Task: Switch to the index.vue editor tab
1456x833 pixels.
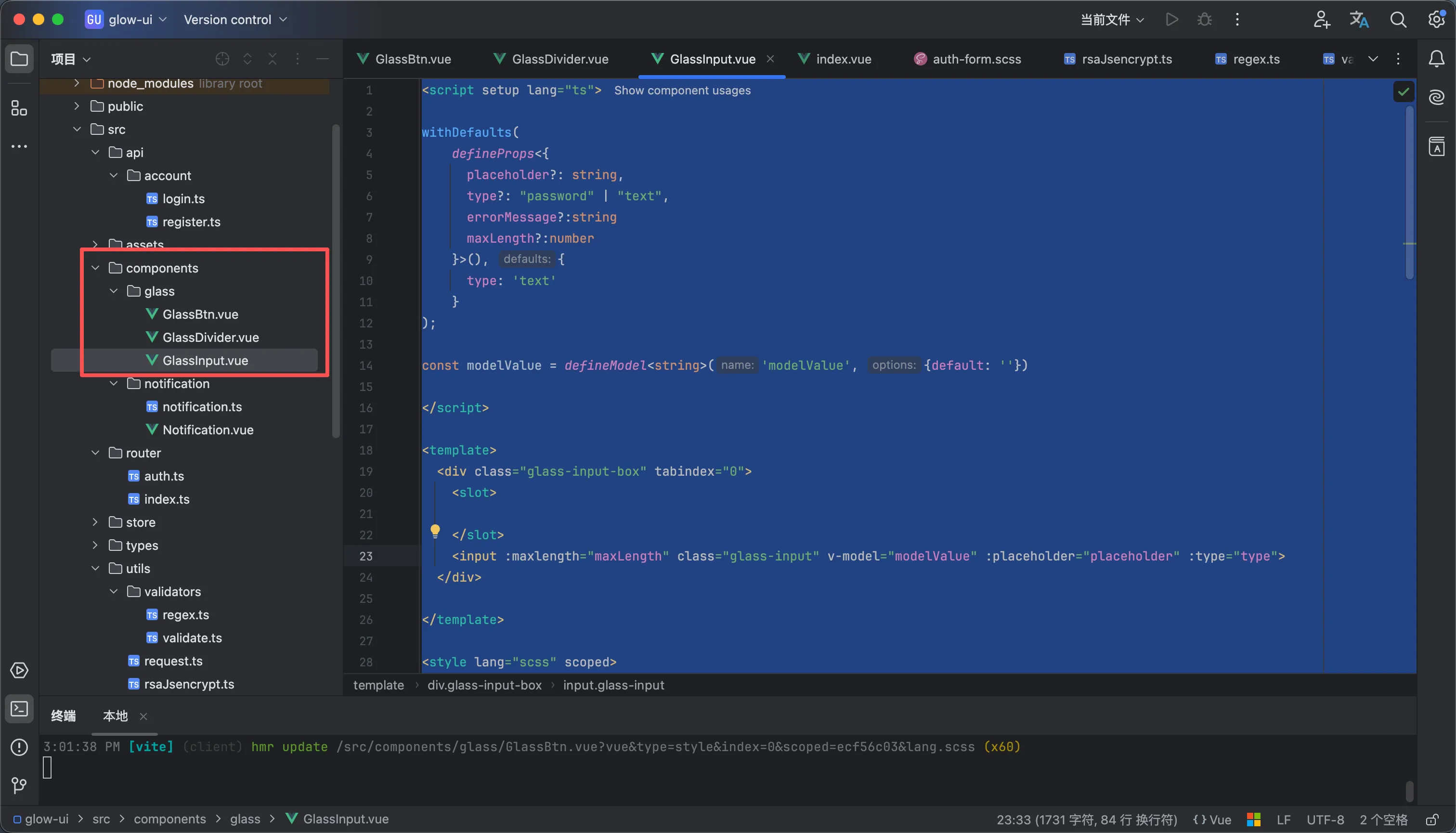Action: 843,59
